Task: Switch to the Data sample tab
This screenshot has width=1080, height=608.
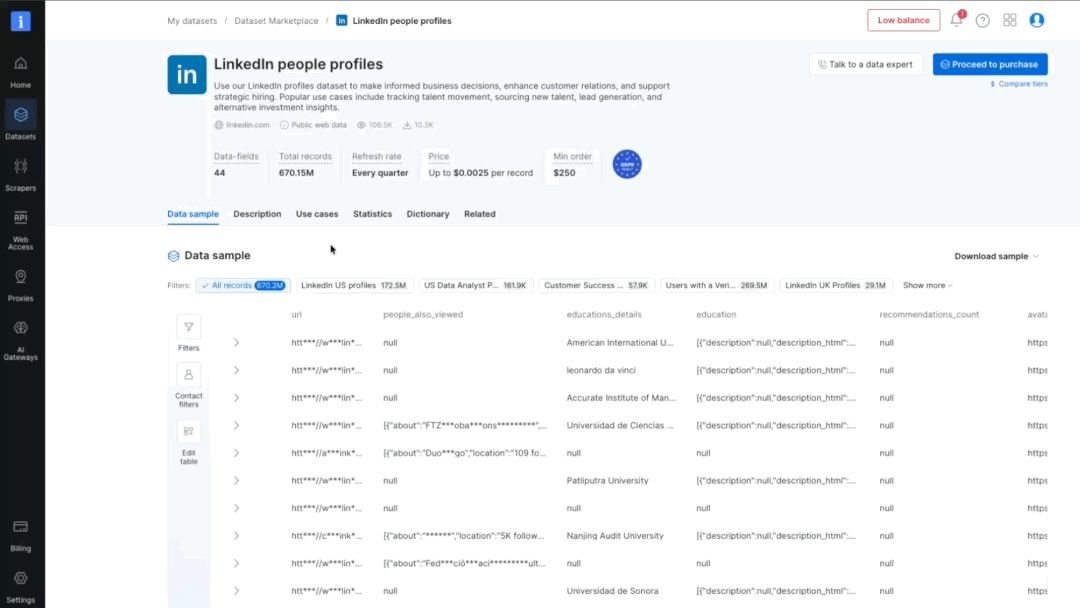Action: click(193, 214)
